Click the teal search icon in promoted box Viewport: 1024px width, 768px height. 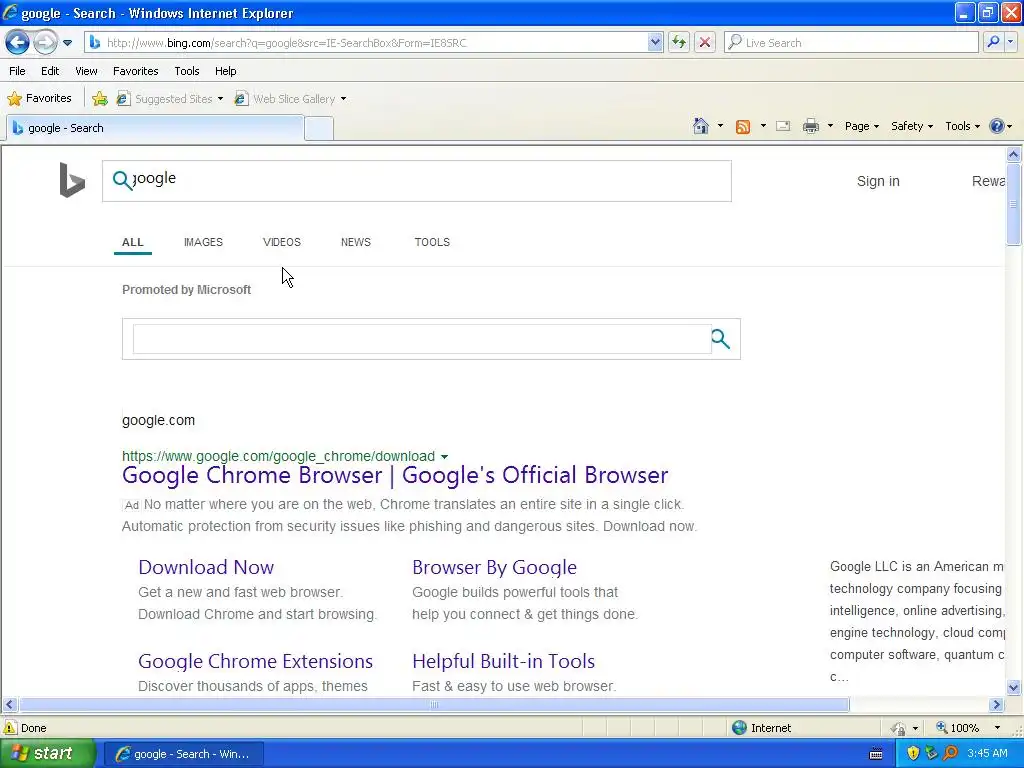(720, 339)
